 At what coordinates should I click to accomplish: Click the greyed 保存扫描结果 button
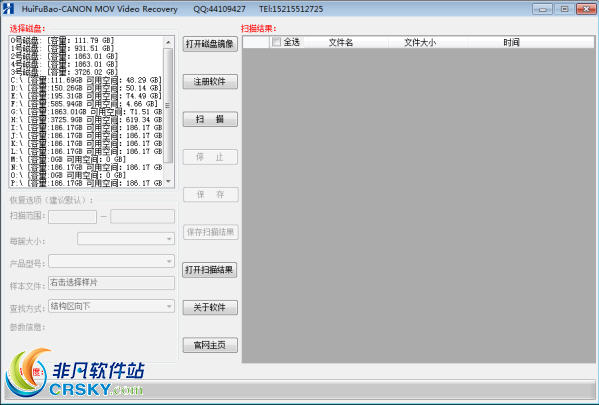coord(210,232)
